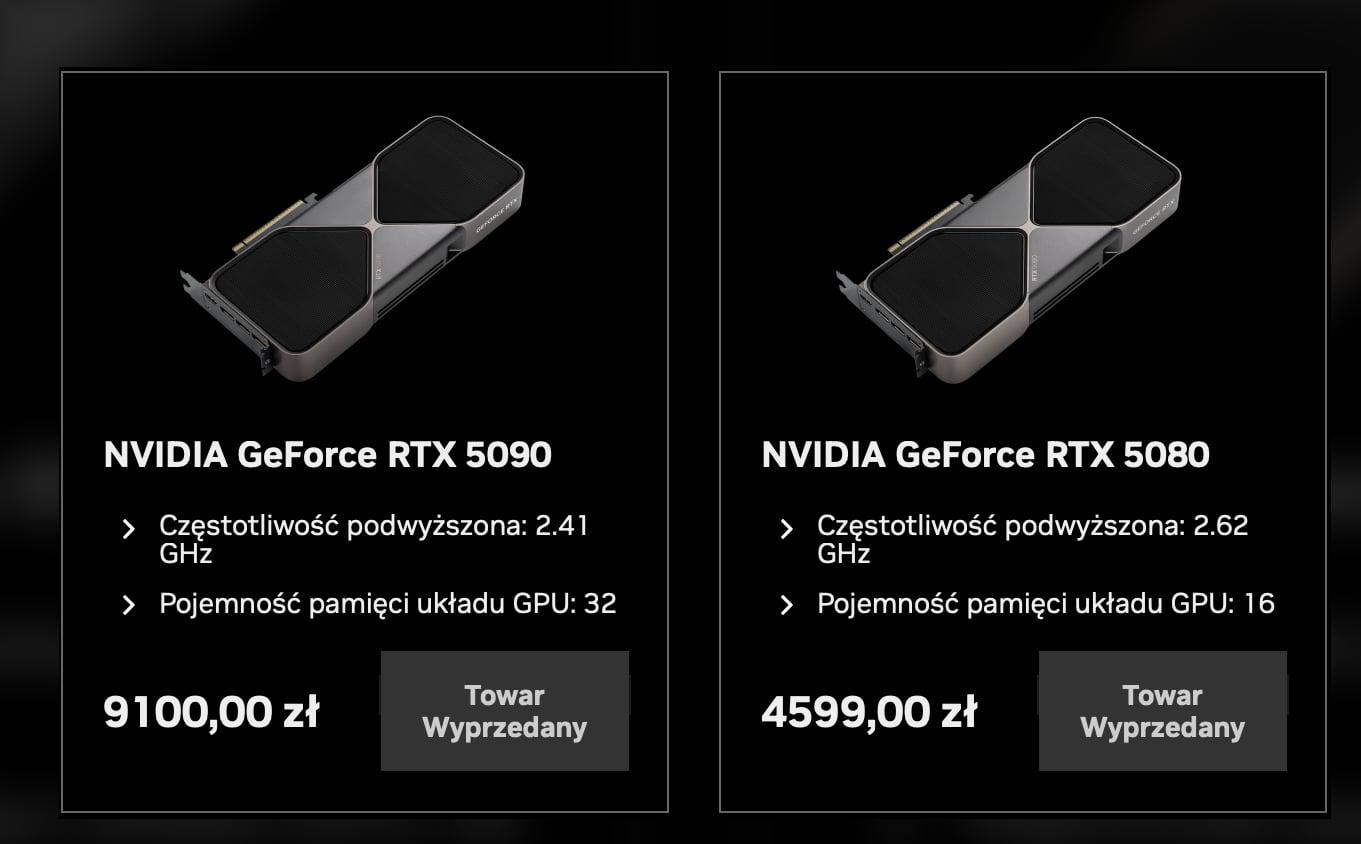The width and height of the screenshot is (1361, 844).
Task: Select the 4599,00 zł price
Action: click(868, 713)
